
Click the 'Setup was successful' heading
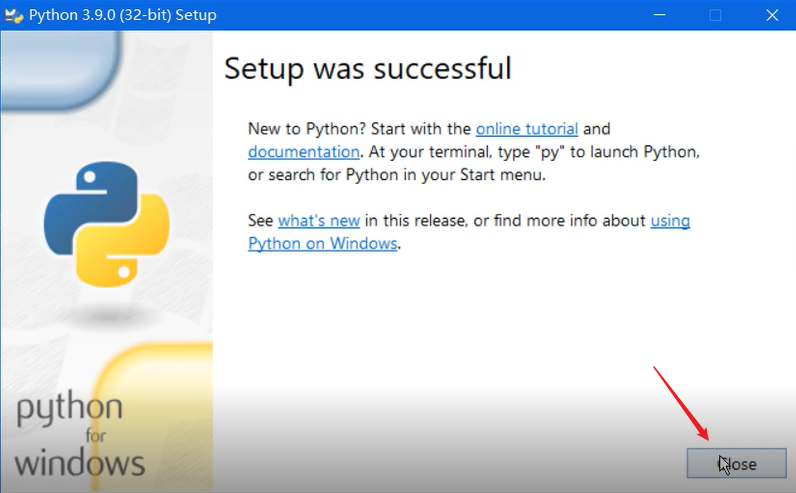368,69
